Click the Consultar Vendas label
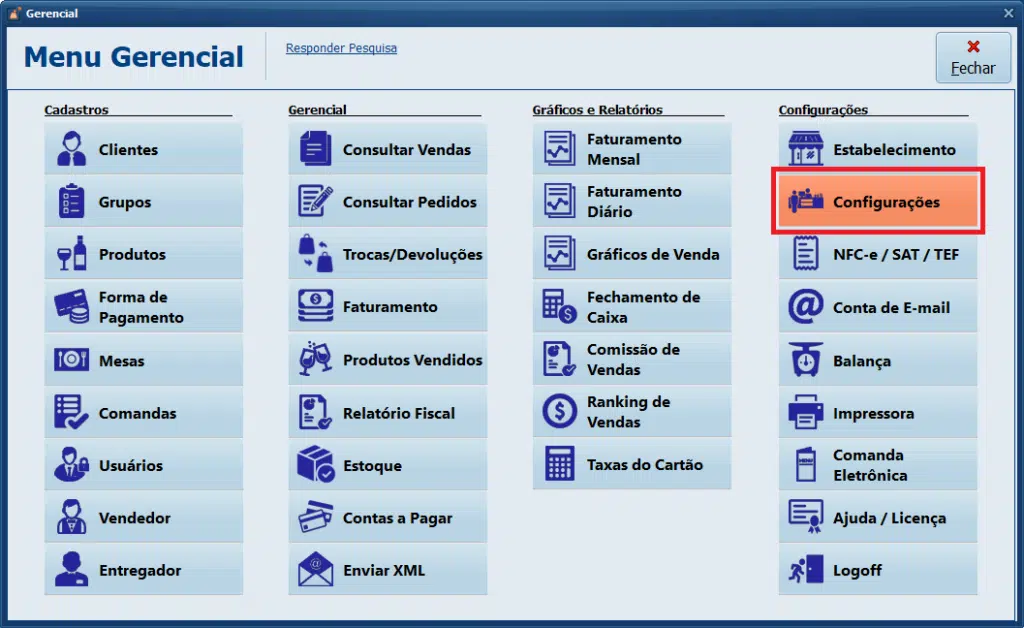Image resolution: width=1024 pixels, height=628 pixels. pyautogui.click(x=406, y=149)
